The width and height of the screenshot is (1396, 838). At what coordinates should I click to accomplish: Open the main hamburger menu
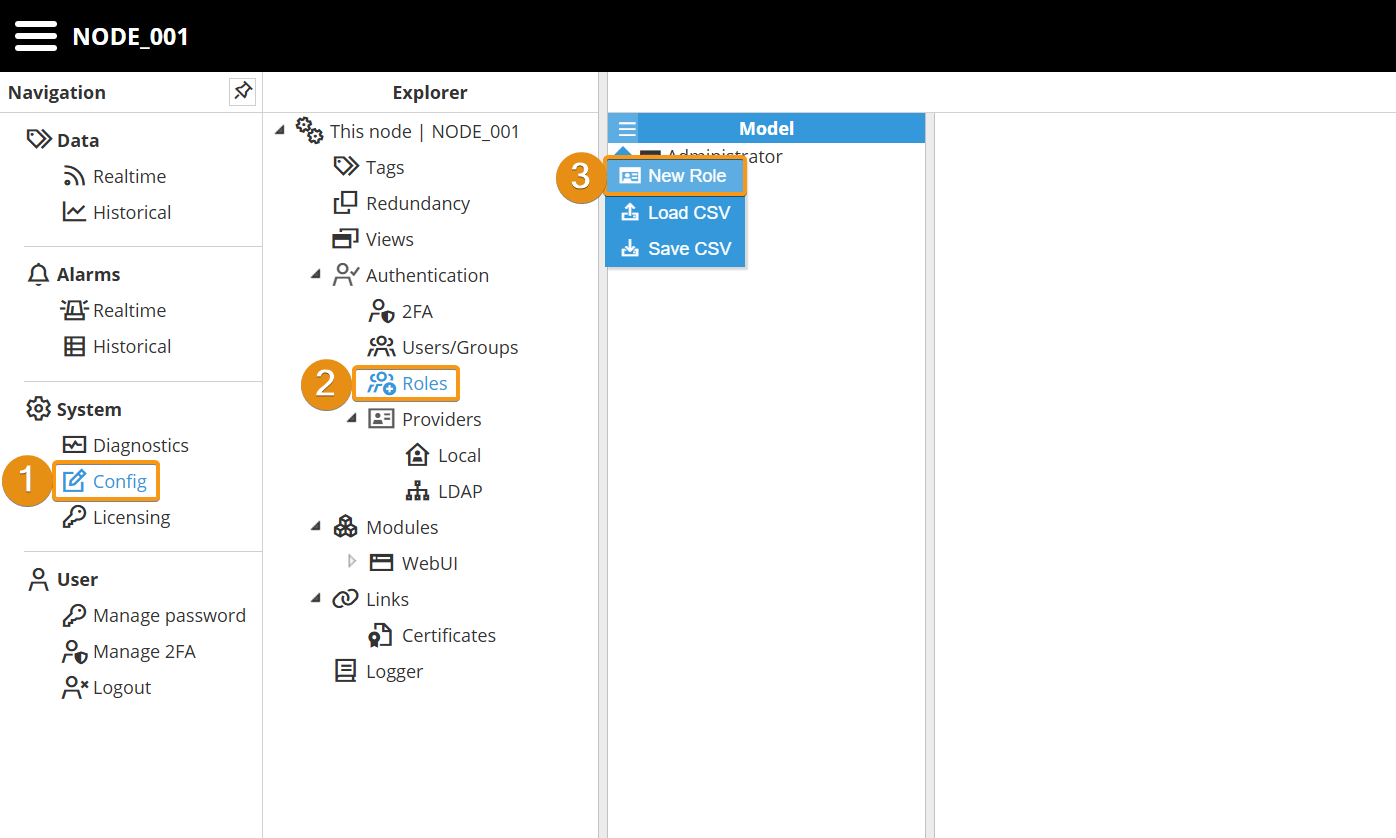click(35, 36)
